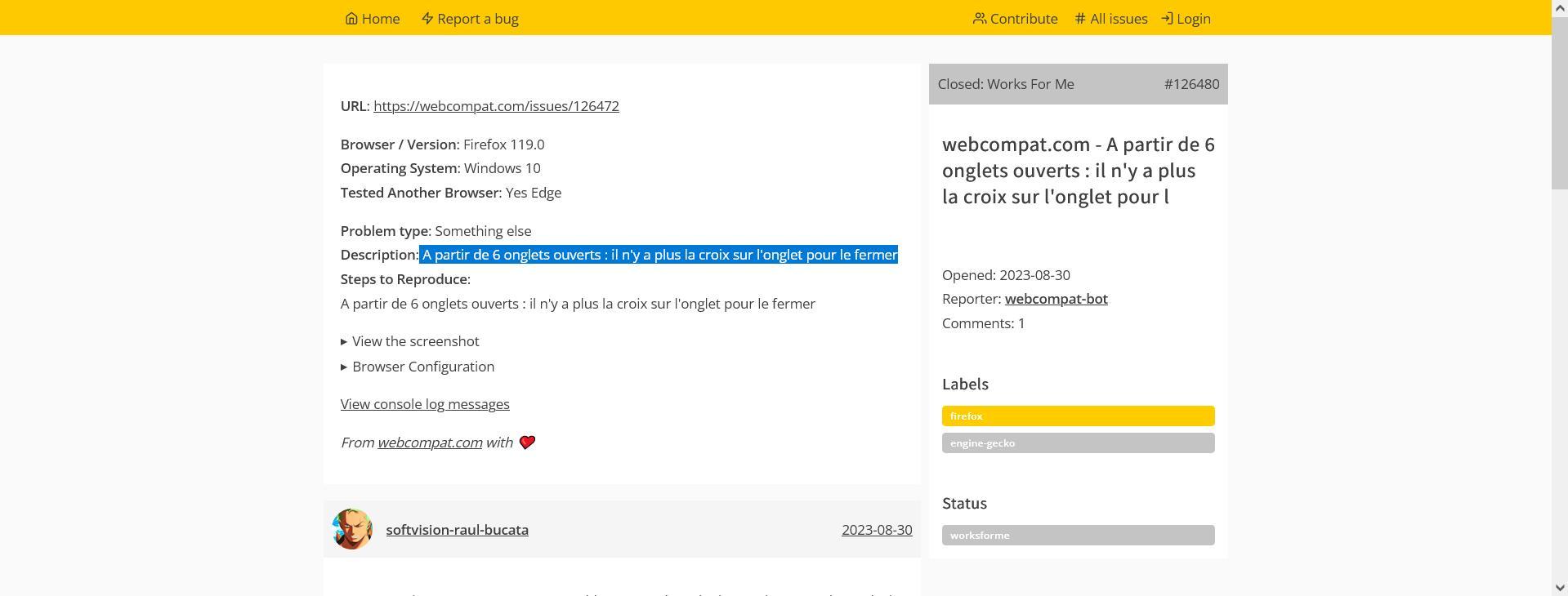Click the hash icon beside All issues
The image size is (1568, 596).
(1080, 18)
